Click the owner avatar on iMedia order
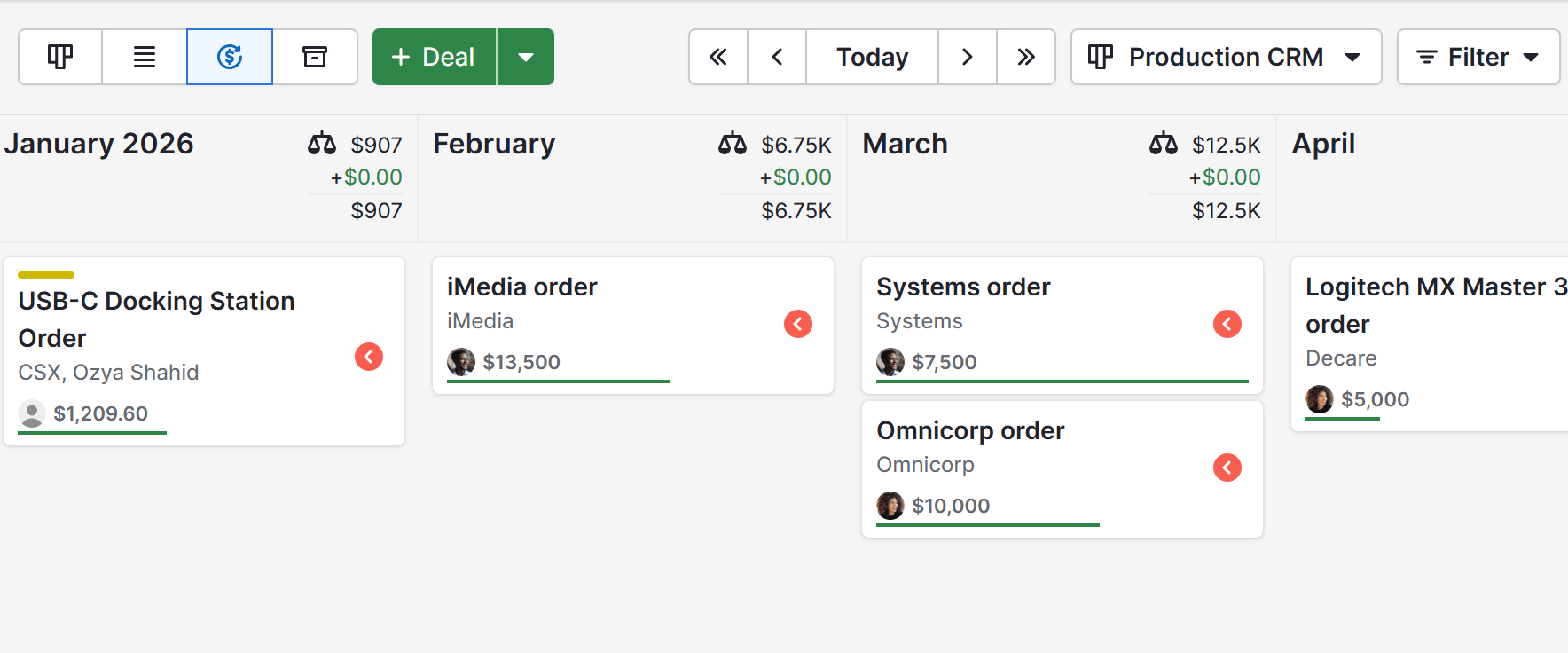The width and height of the screenshot is (1568, 653). click(461, 362)
